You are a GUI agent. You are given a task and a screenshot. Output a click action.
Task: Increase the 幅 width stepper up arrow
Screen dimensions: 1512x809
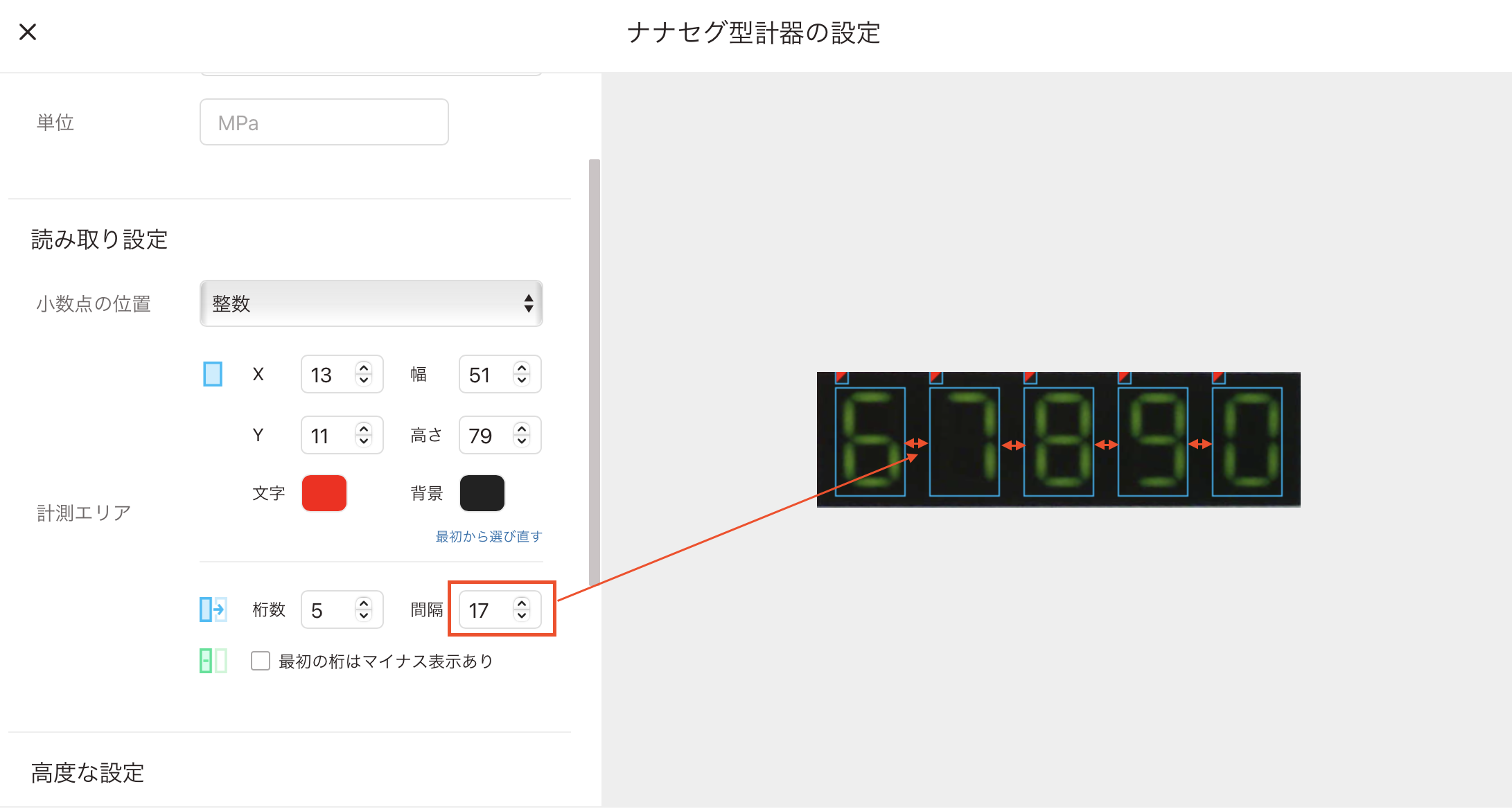pos(522,367)
